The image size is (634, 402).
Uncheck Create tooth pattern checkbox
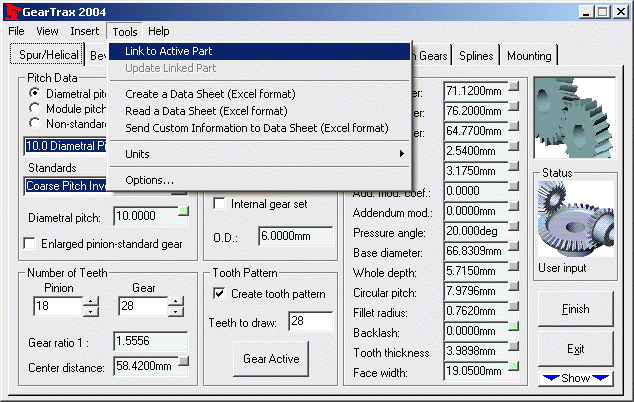tap(219, 293)
